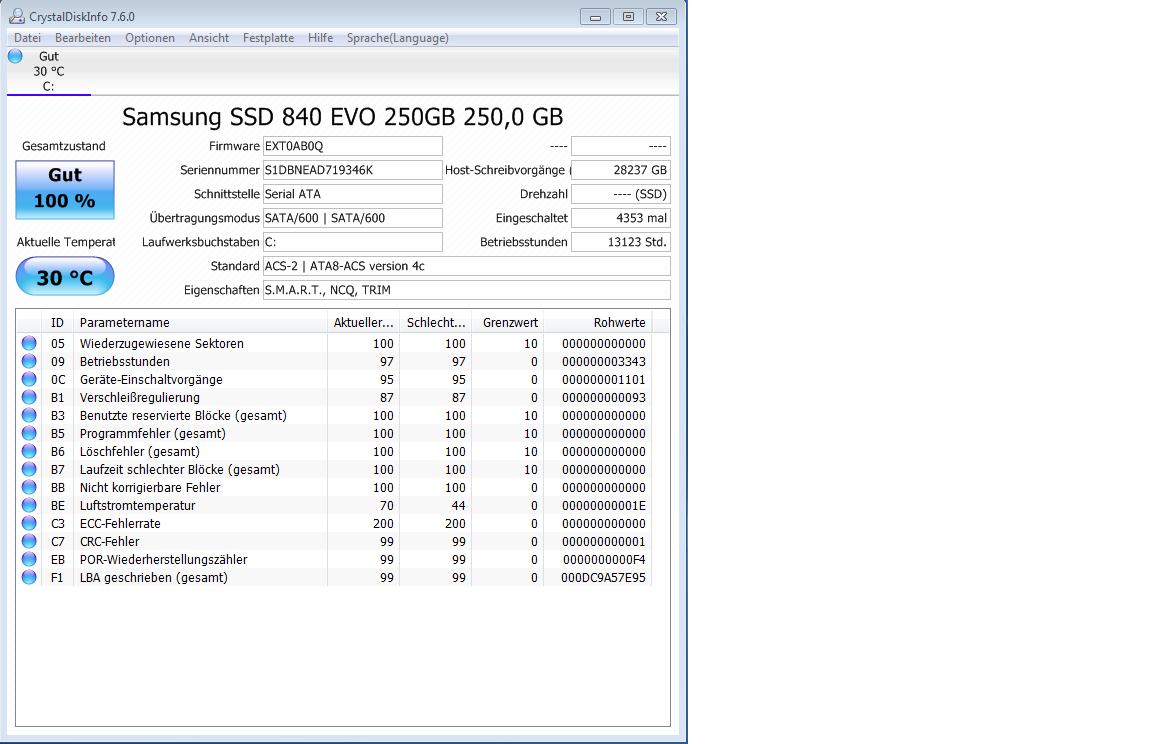This screenshot has width=1152, height=744.
Task: Click status orb for Löschfehler row
Action: [x=29, y=451]
